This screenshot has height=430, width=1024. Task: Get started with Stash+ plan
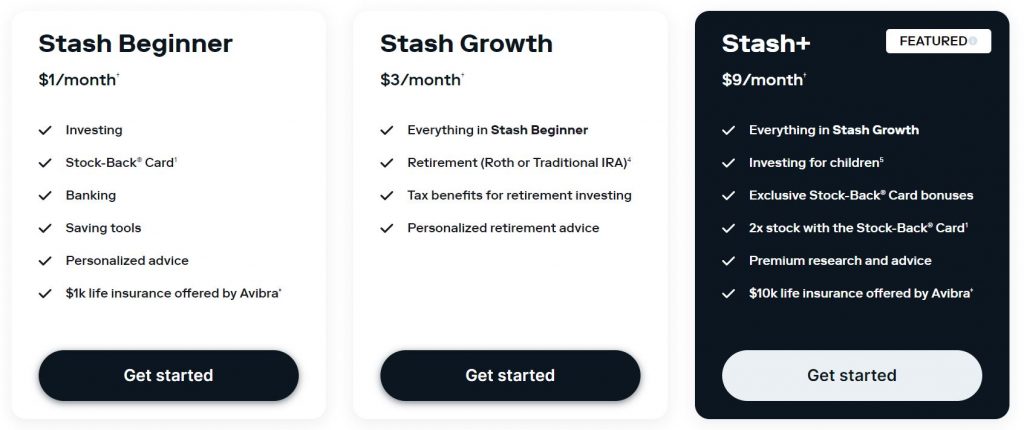coord(852,375)
